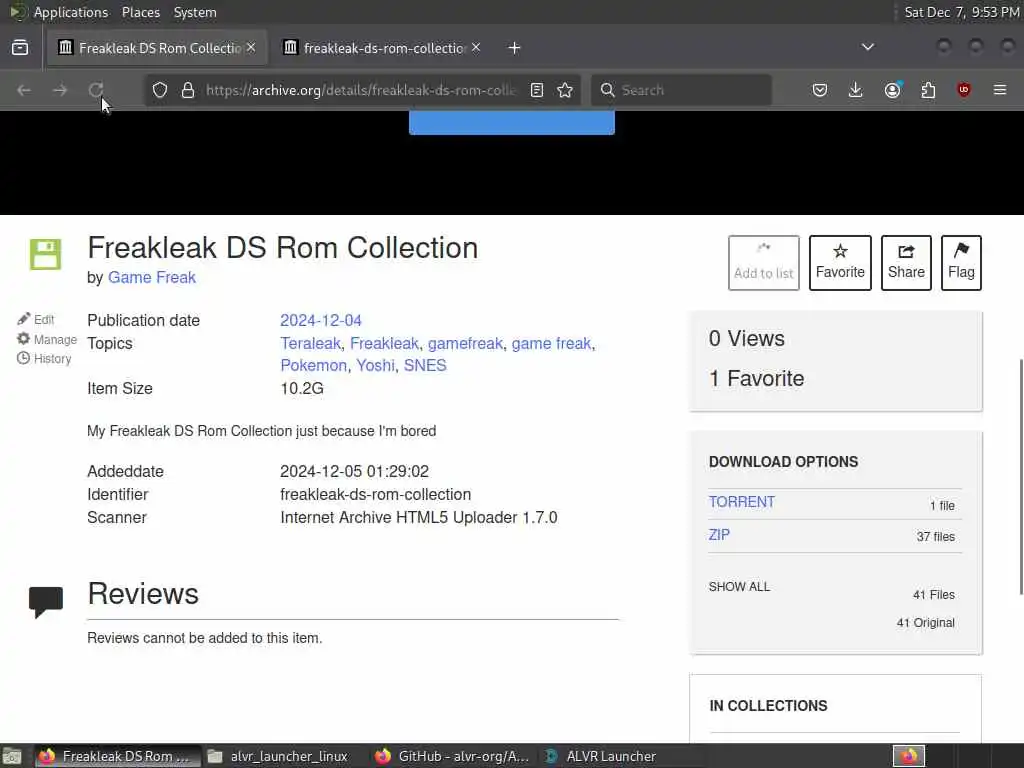Click the 41 Original files text
Screen dimensions: 1024x768
tap(925, 623)
